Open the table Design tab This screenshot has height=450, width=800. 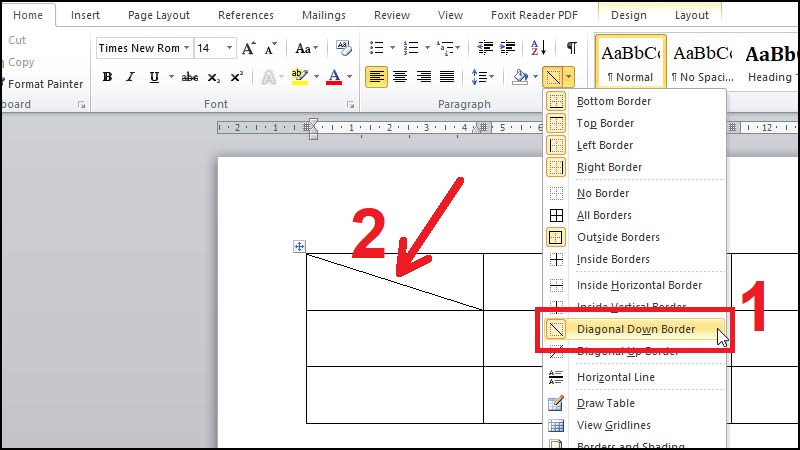[629, 15]
